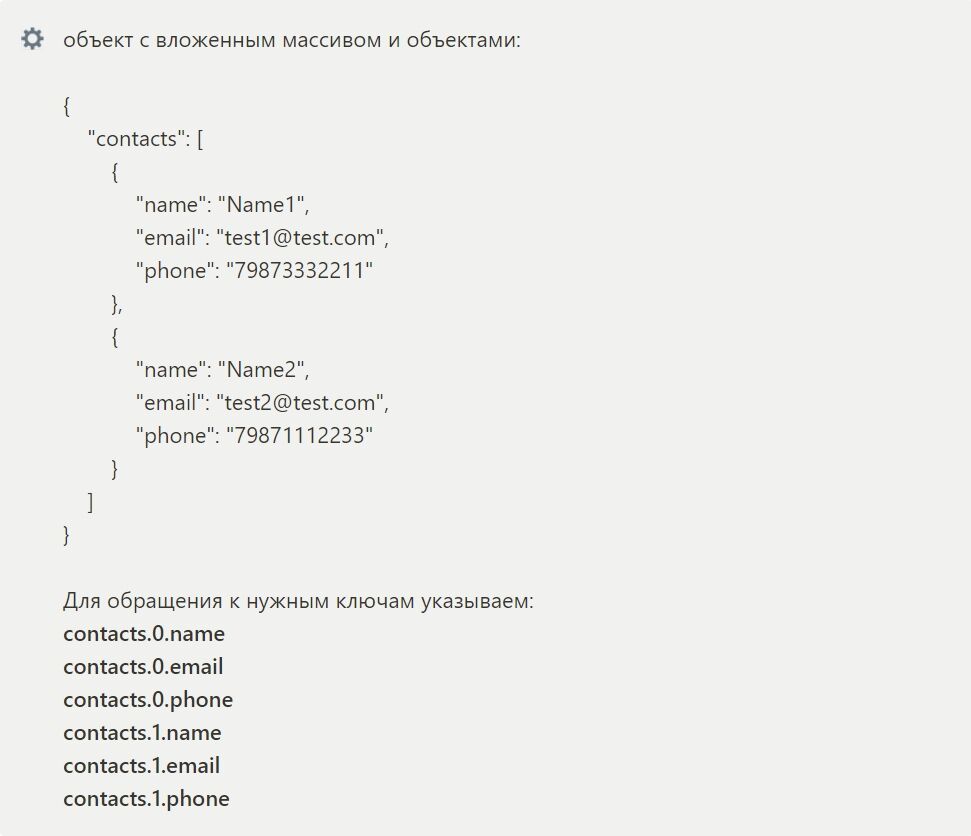Click the heading text about nested array
Image resolution: width=971 pixels, height=836 pixels.
pyautogui.click(x=292, y=41)
